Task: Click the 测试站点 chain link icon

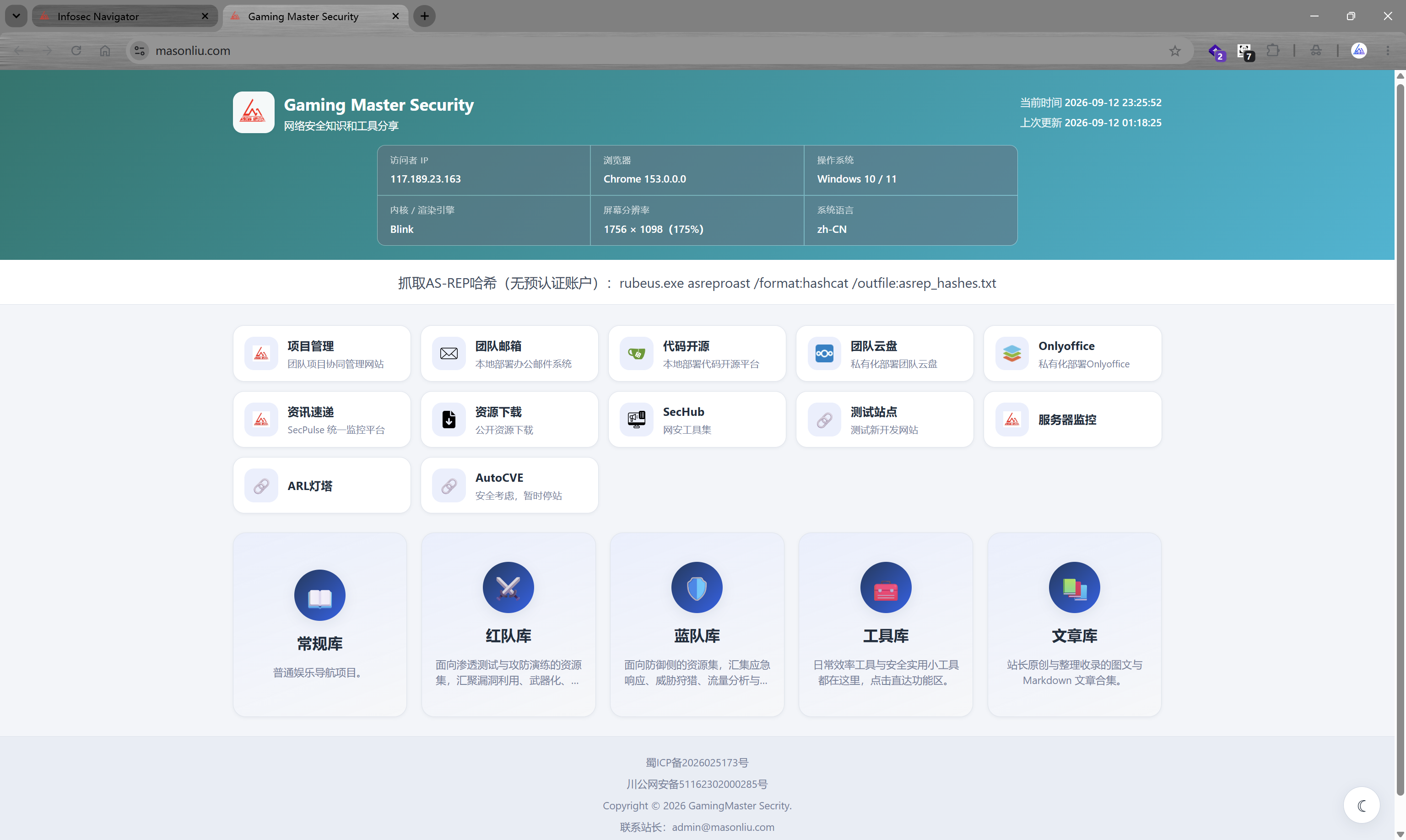Action: (824, 420)
